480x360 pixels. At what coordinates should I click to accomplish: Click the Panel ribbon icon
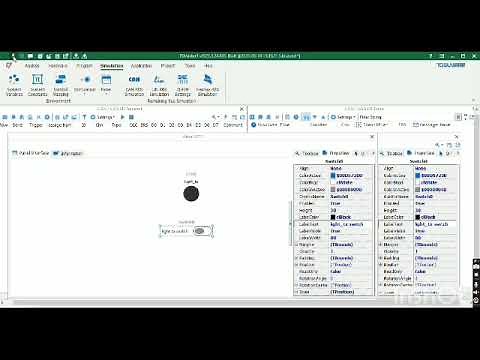pos(106,80)
